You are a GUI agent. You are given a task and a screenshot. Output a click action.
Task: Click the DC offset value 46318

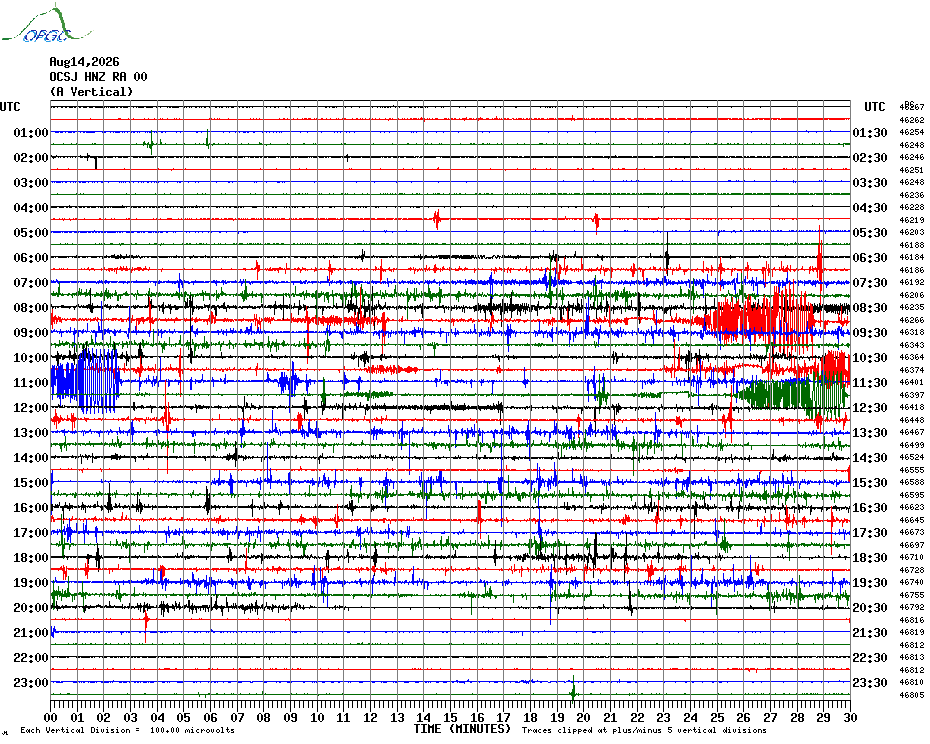tap(912, 332)
